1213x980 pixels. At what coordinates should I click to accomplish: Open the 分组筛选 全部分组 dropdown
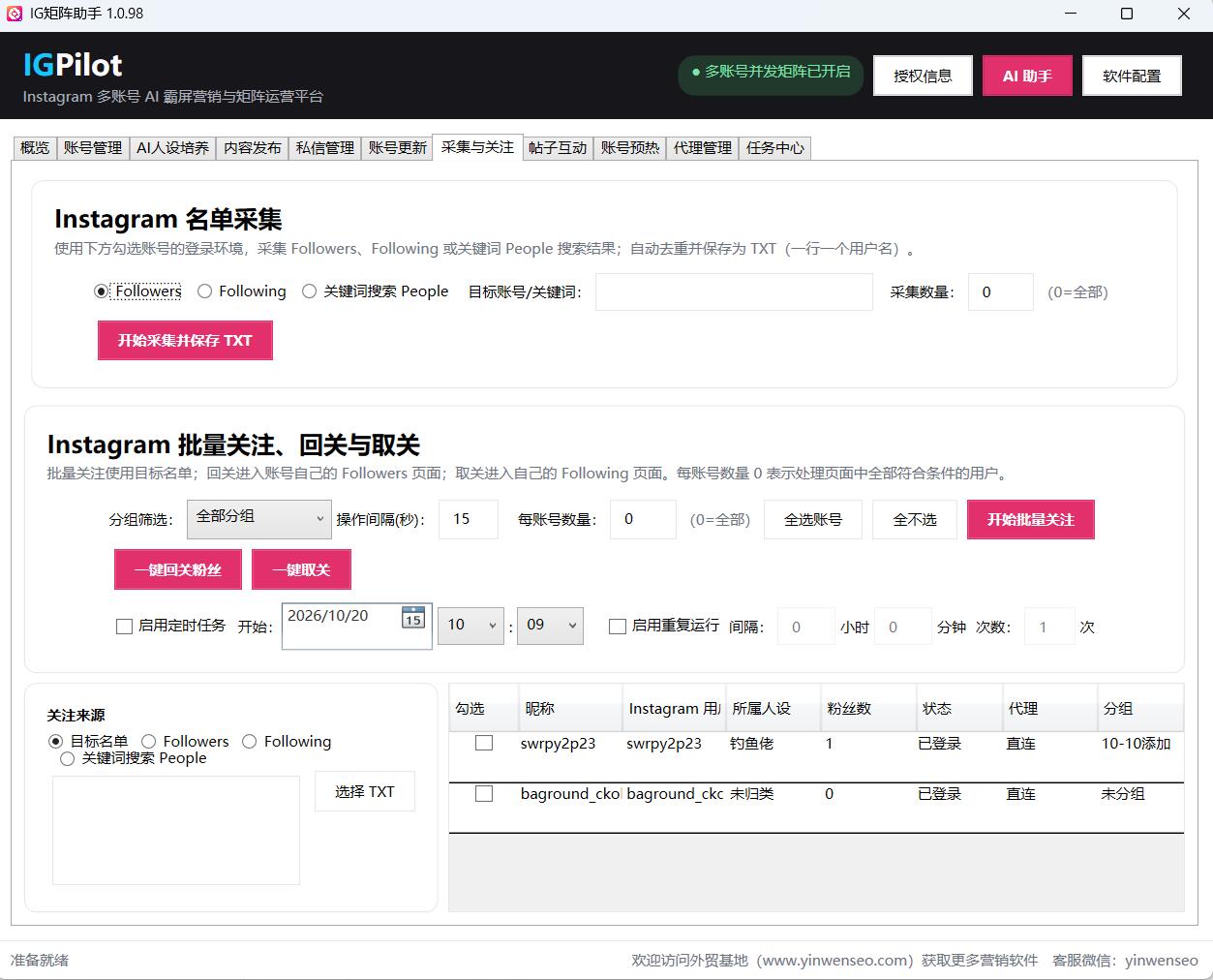[x=258, y=519]
